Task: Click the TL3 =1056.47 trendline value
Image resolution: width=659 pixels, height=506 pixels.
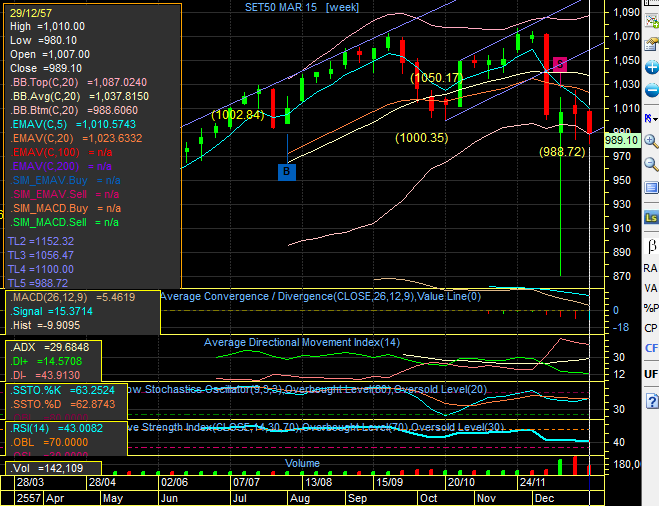Action: tap(41, 255)
